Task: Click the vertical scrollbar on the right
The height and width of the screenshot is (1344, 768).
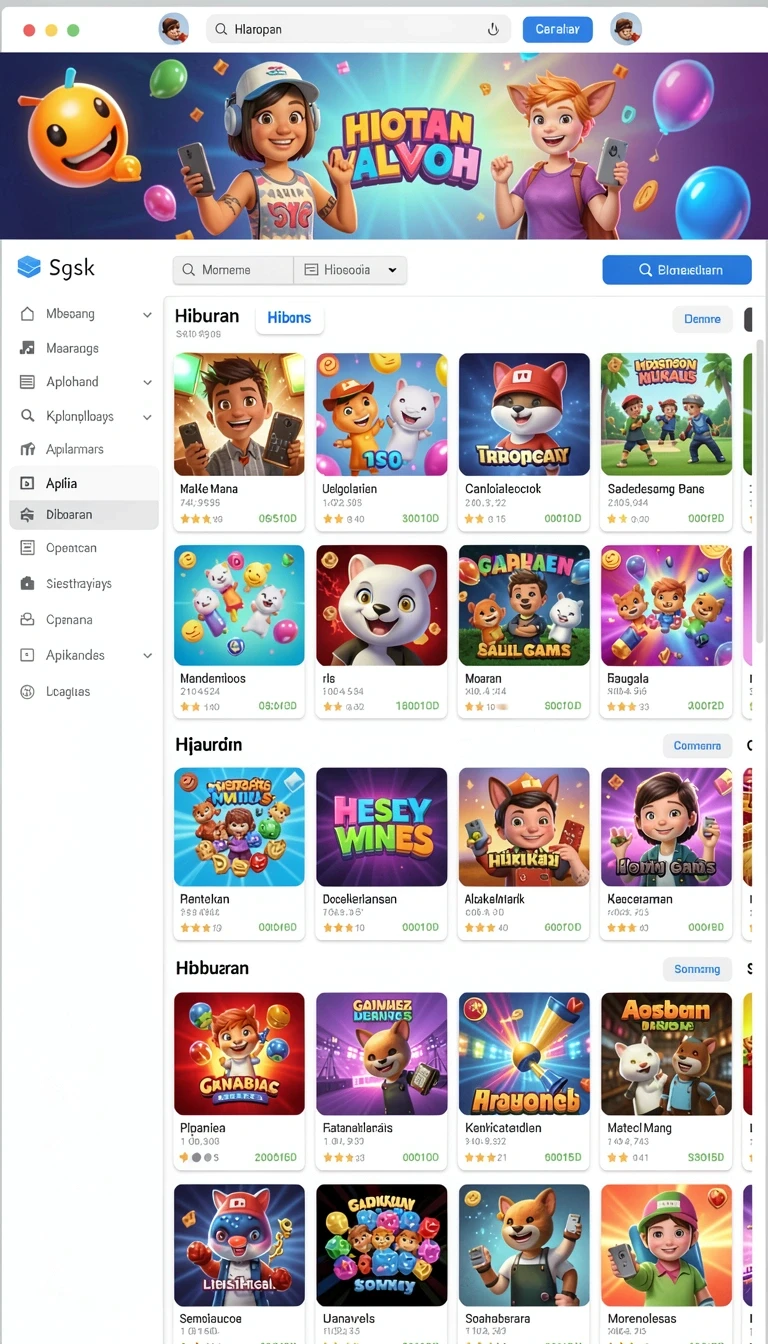Action: click(760, 490)
